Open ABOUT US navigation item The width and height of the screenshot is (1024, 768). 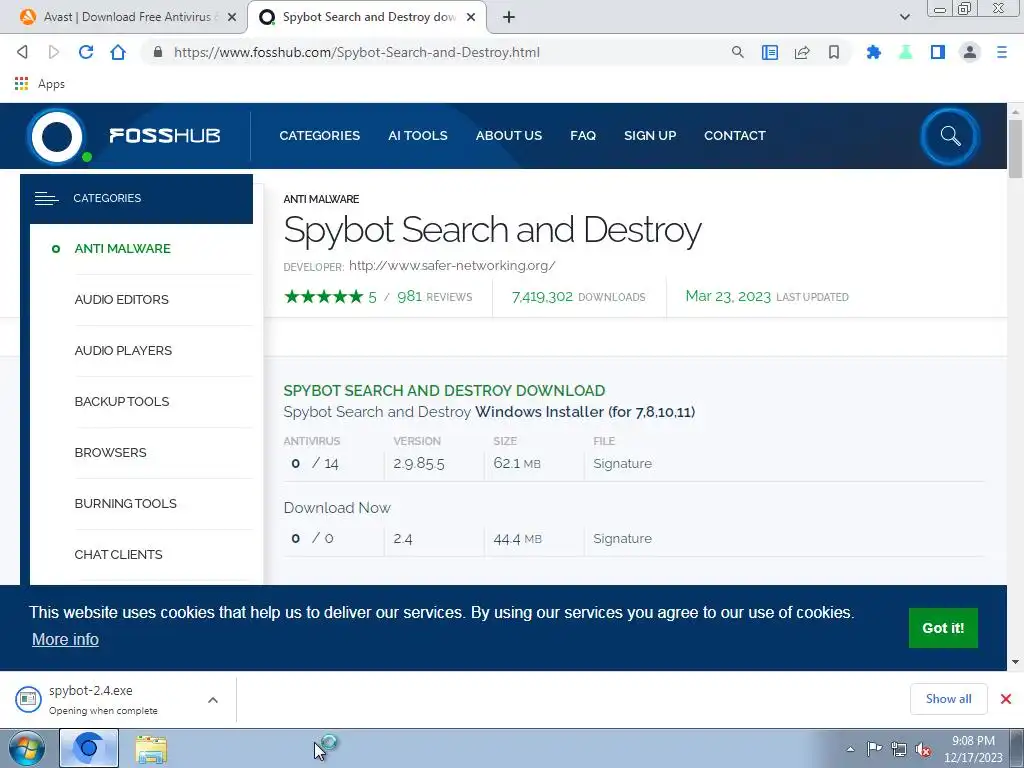[508, 135]
